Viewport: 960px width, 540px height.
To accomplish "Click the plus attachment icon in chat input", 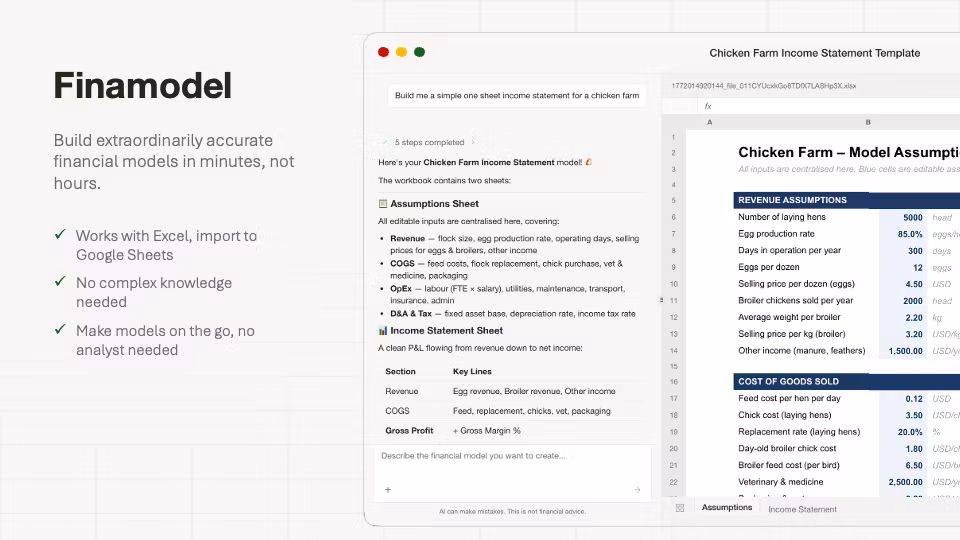I will click(388, 489).
